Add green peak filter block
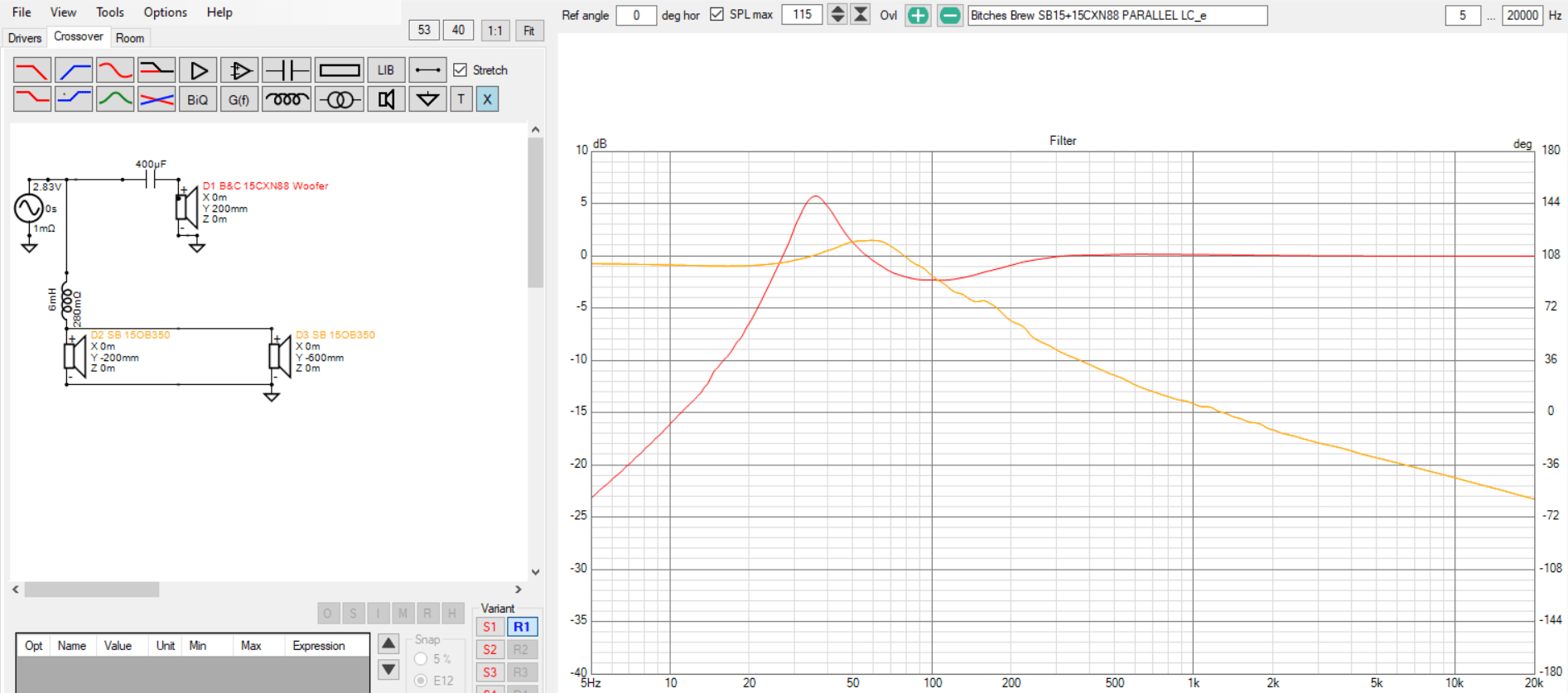1568x693 pixels. coord(115,99)
